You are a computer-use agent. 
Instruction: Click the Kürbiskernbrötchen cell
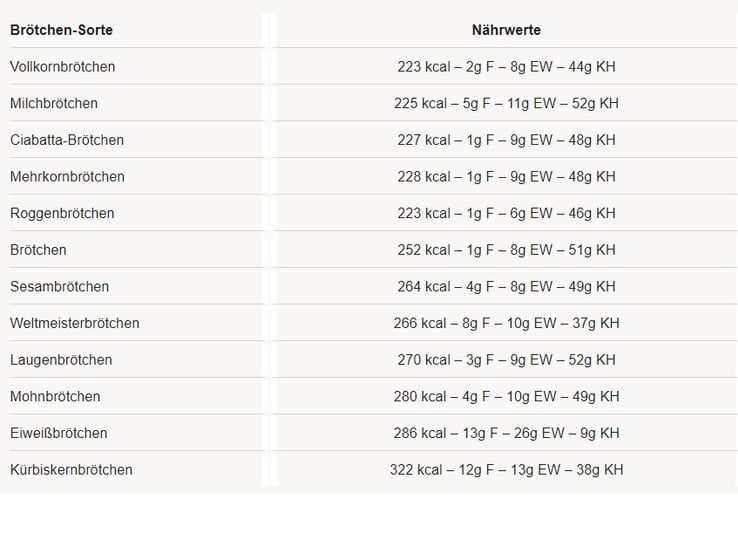coord(71,470)
